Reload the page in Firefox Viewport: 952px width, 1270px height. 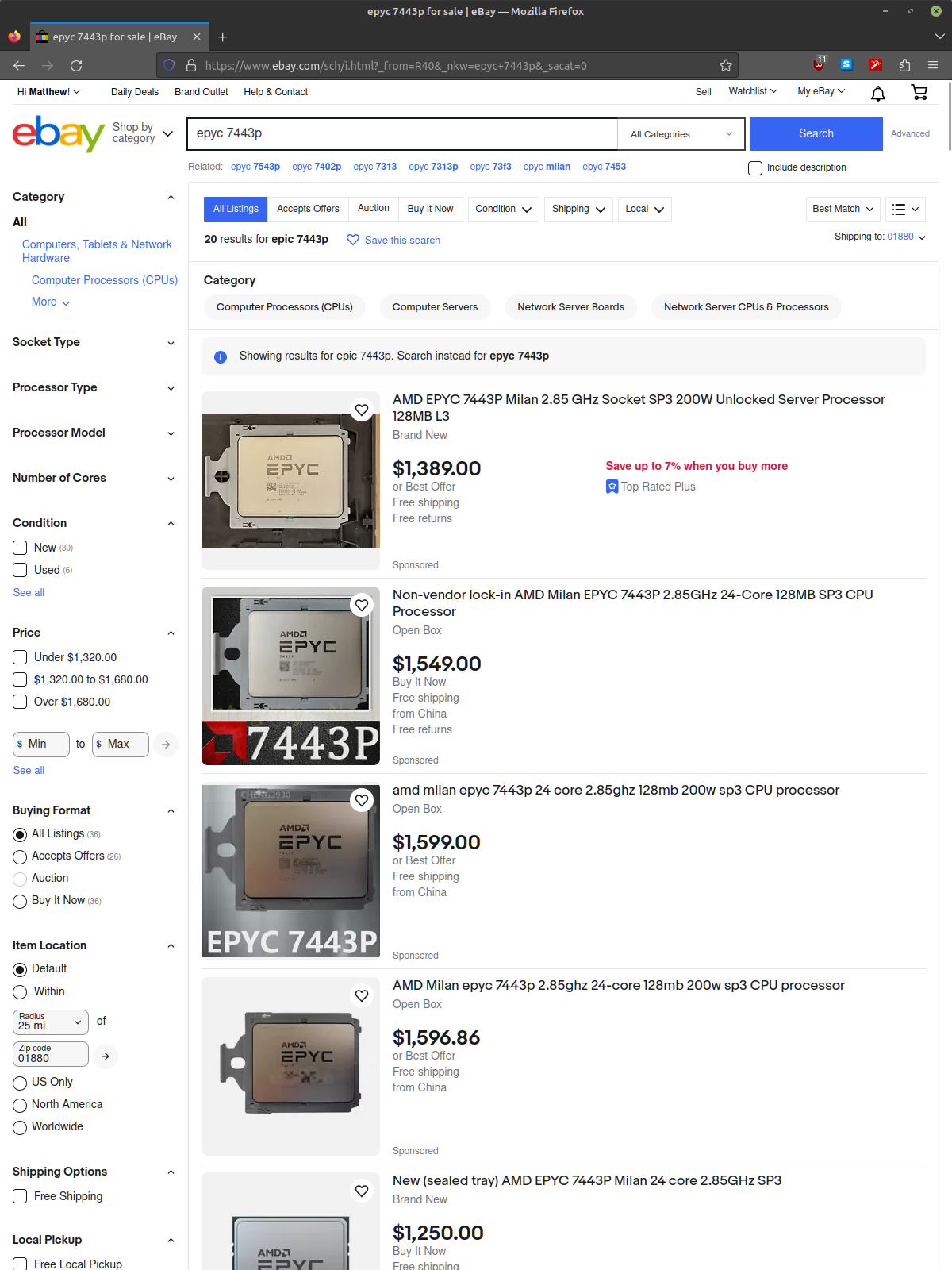pos(76,65)
